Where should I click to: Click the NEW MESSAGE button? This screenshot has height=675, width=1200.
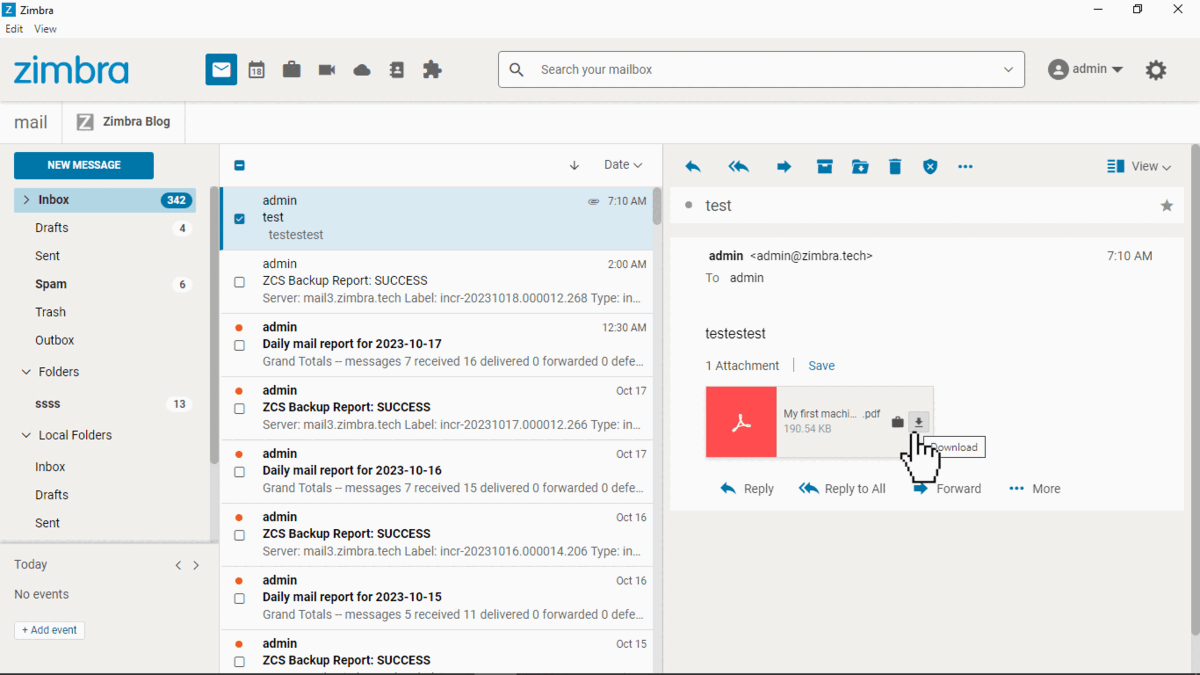83,165
